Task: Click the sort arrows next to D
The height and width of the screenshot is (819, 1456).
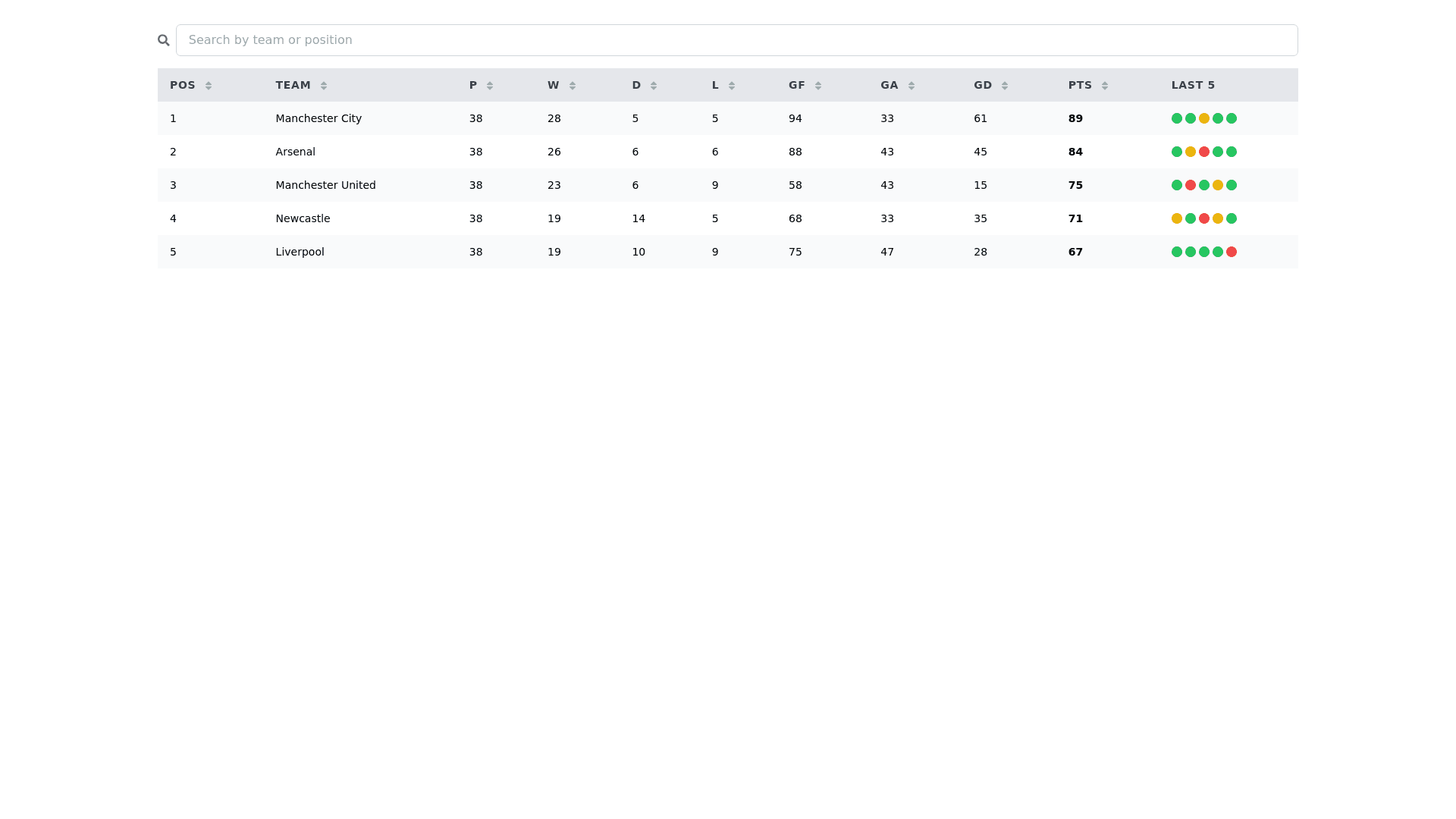Action: pos(654,86)
